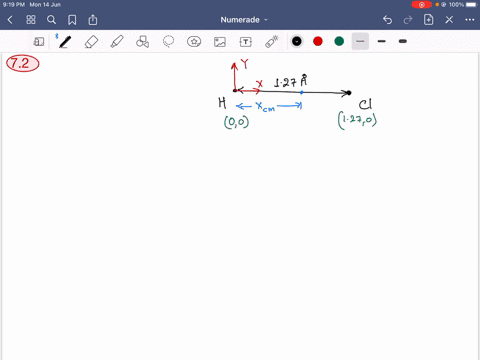Select the Highlighter tool
Viewport: 480px width, 360px height.
(x=117, y=42)
